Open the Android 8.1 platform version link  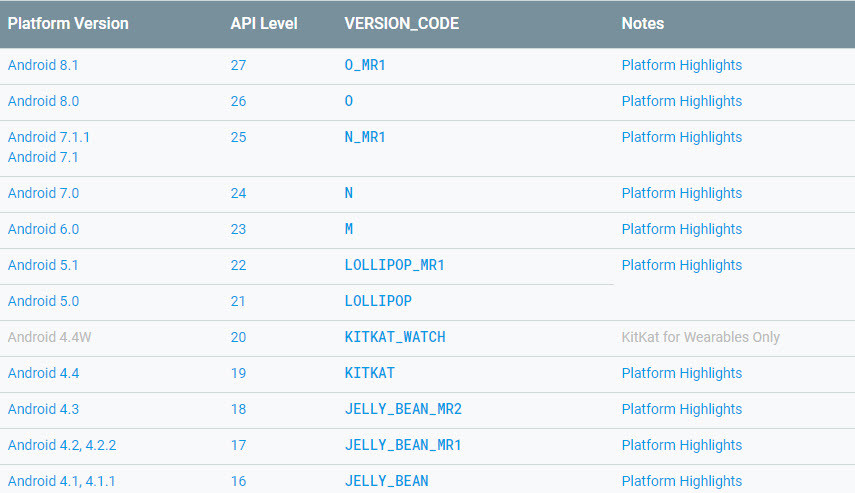(43, 65)
